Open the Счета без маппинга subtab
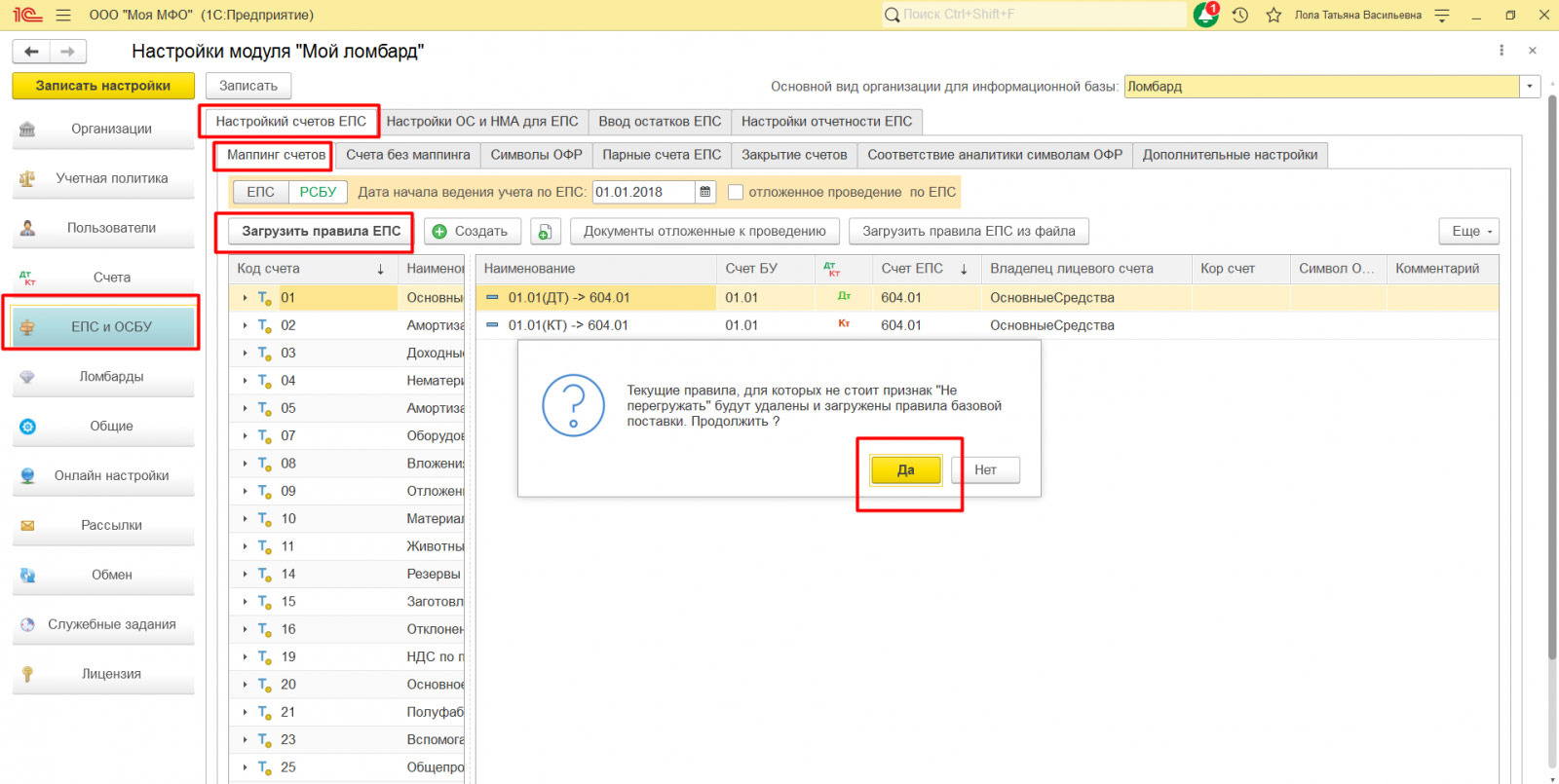The image size is (1559, 784). pos(408,155)
